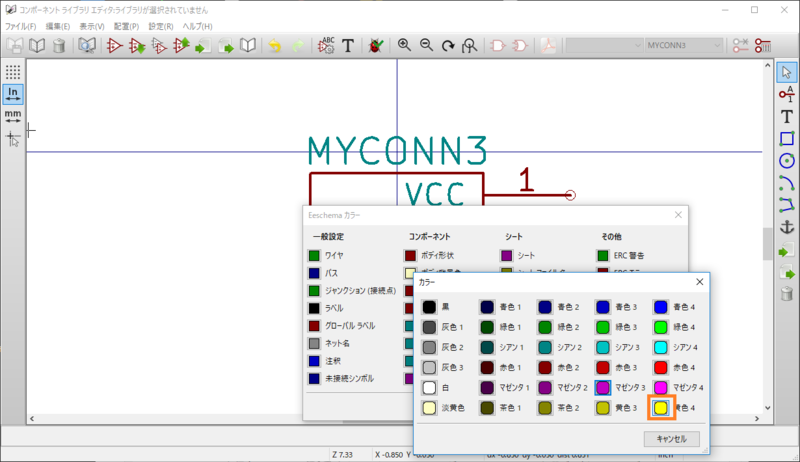Pick the 赤色 4 red swatch
This screenshot has height=462, width=800.
click(x=661, y=368)
